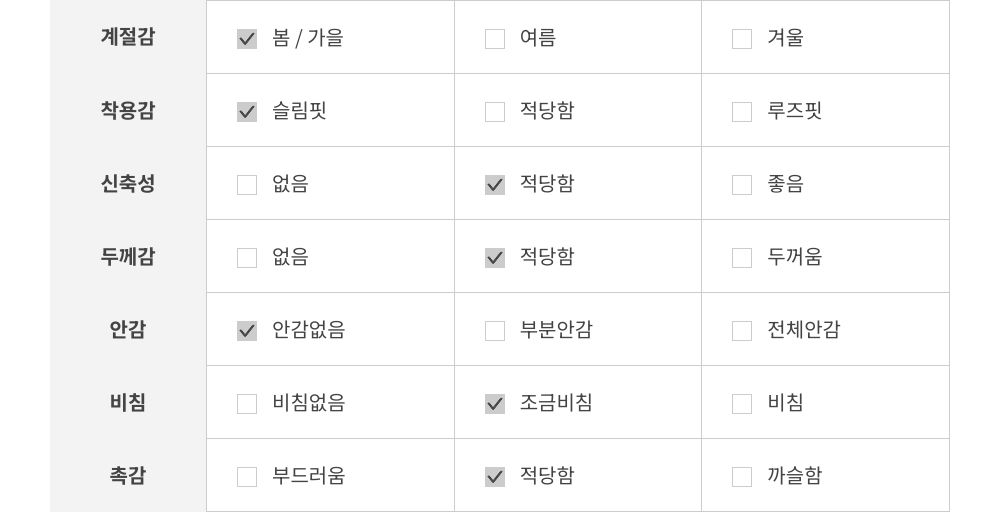Select the 까슬함 checkbox
The width and height of the screenshot is (1000, 512).
[742, 477]
